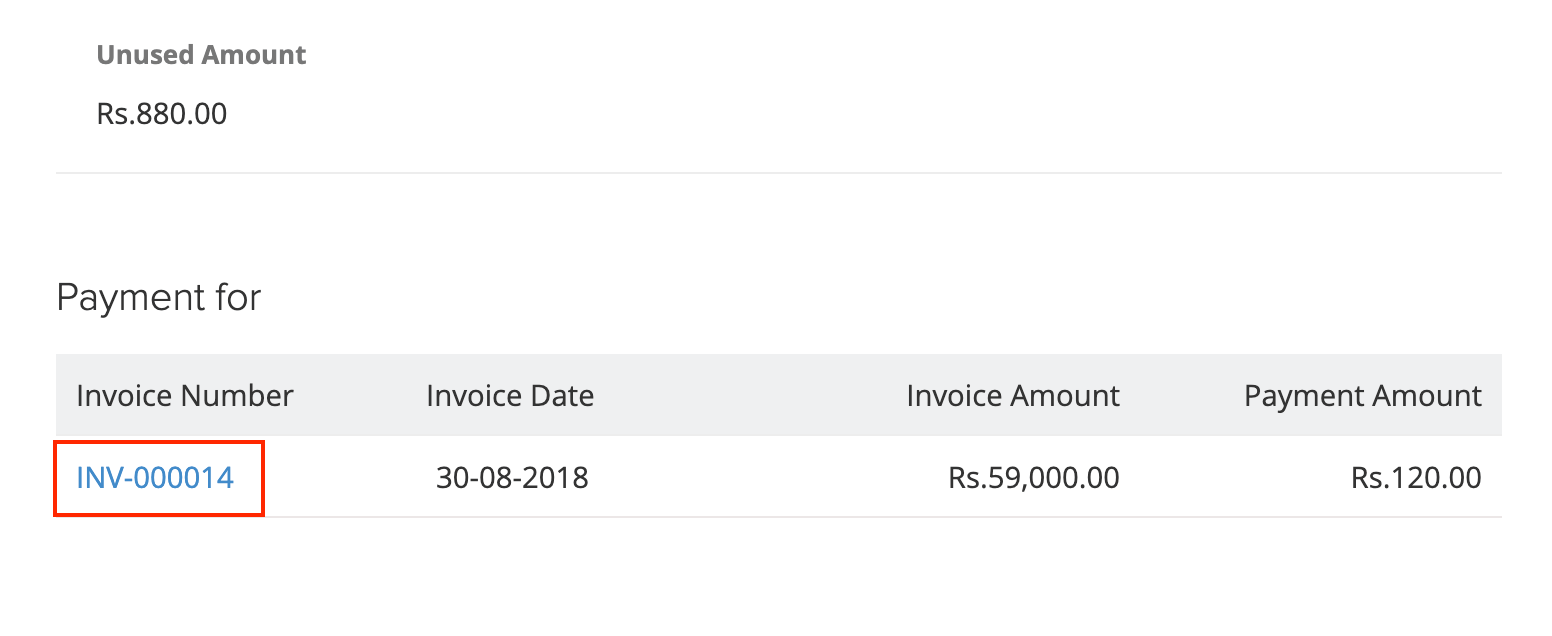Image resolution: width=1552 pixels, height=636 pixels.
Task: Click the Invoice Date column header
Action: 510,395
